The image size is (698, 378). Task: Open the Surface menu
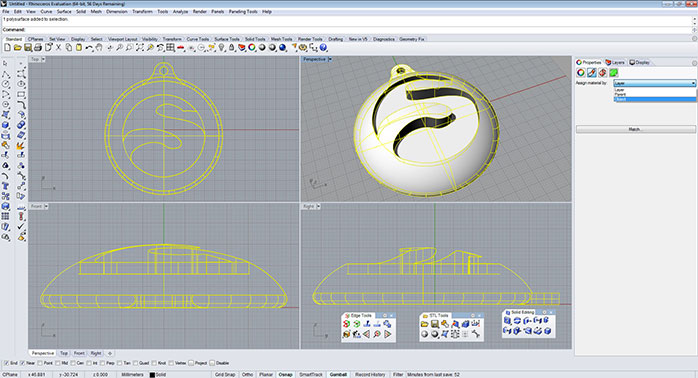pyautogui.click(x=64, y=12)
